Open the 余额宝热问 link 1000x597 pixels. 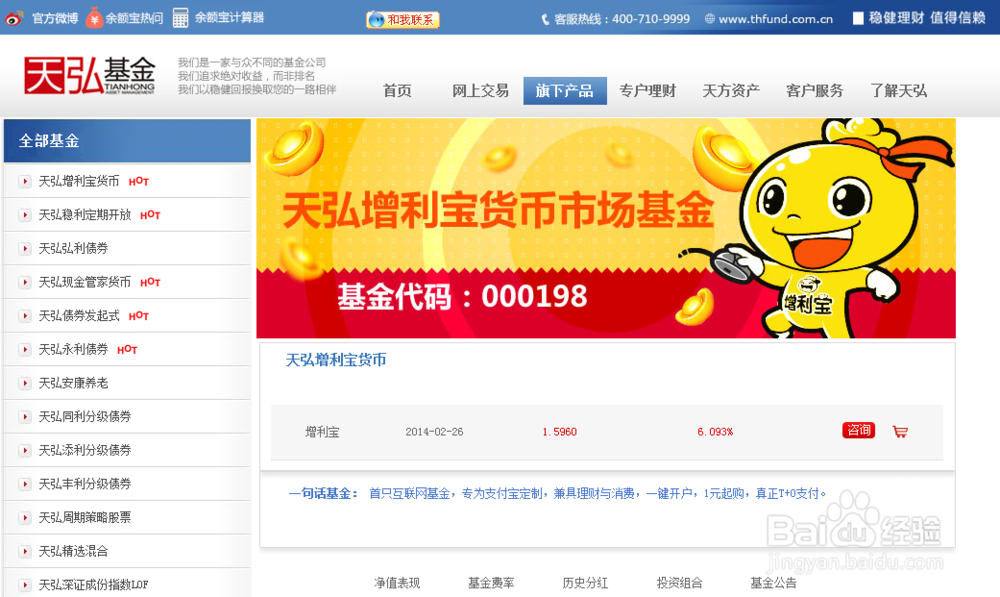134,18
